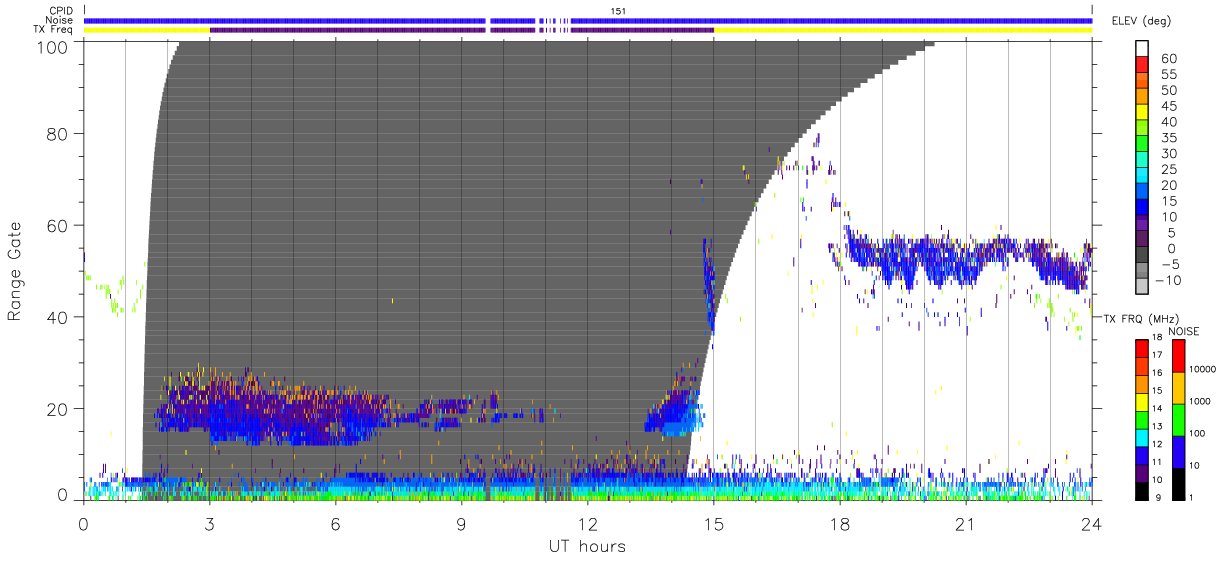This screenshot has width=1228, height=567.
Task: Click the white top segment of ELEV colorbar
Action: (x=1142, y=49)
